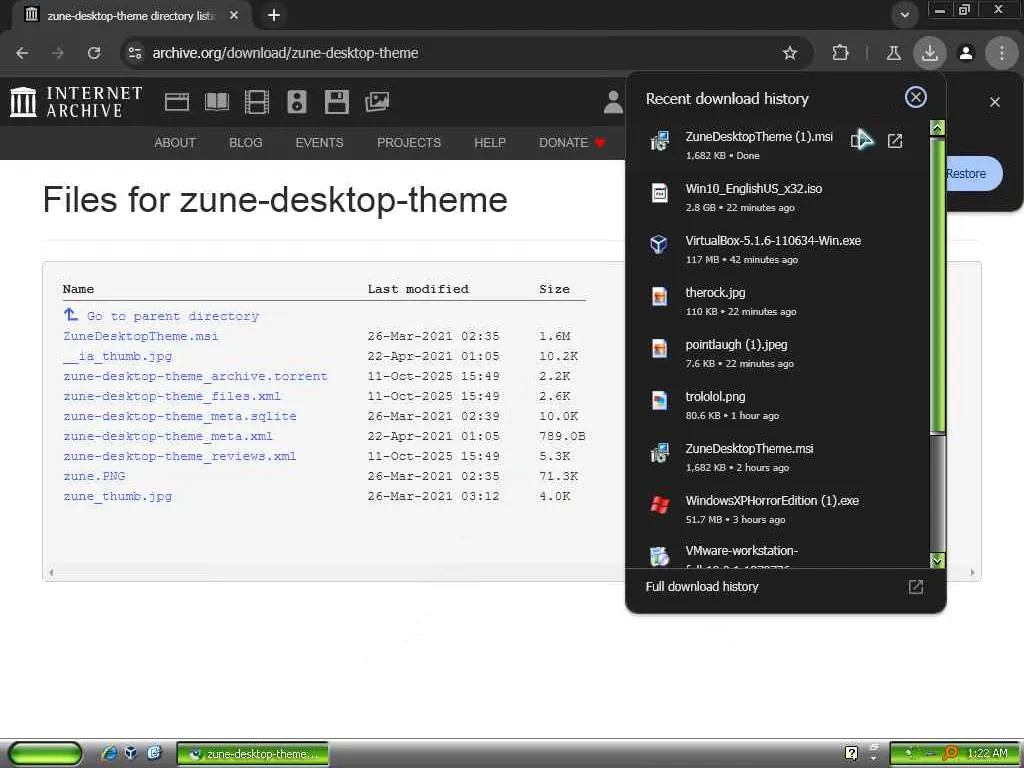Close the restore bubble with X

[x=995, y=102]
